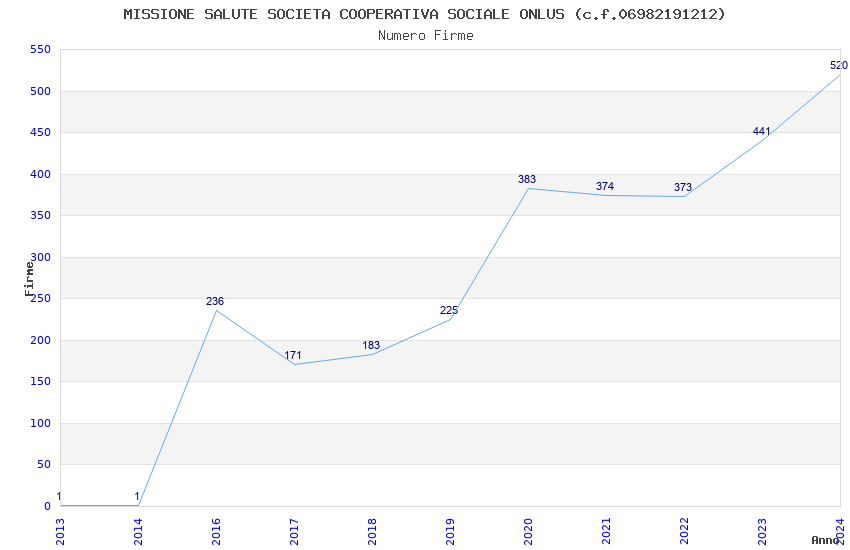Click y-axis value 300

(40, 257)
